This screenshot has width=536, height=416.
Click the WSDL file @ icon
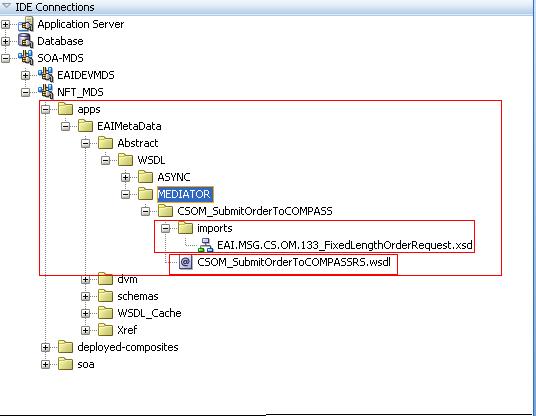pyautogui.click(x=185, y=262)
